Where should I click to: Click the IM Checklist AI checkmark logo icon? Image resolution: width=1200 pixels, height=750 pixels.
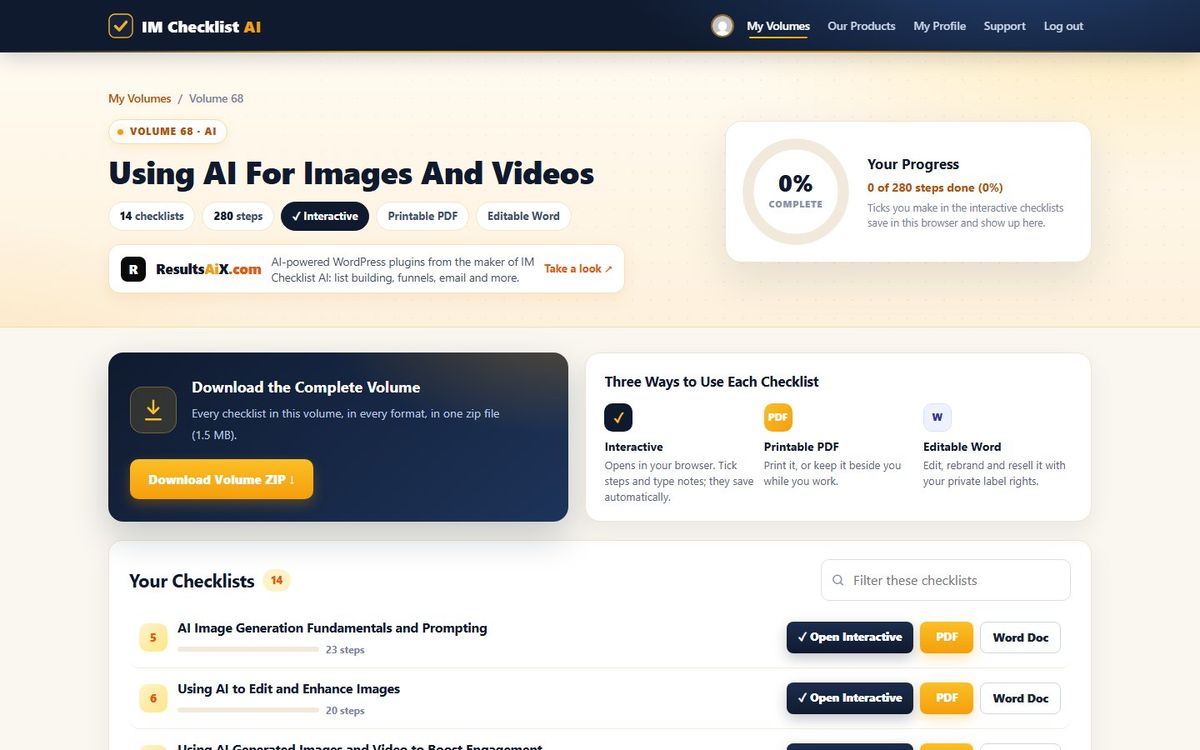(x=121, y=26)
